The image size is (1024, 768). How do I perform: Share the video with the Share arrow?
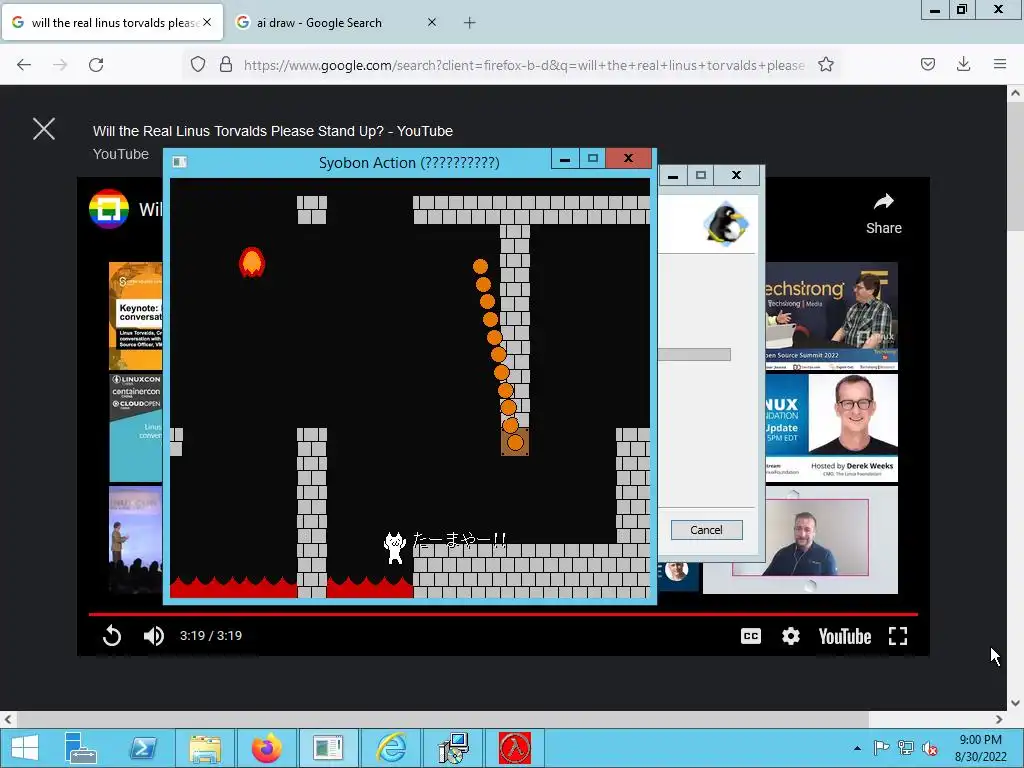click(x=884, y=215)
